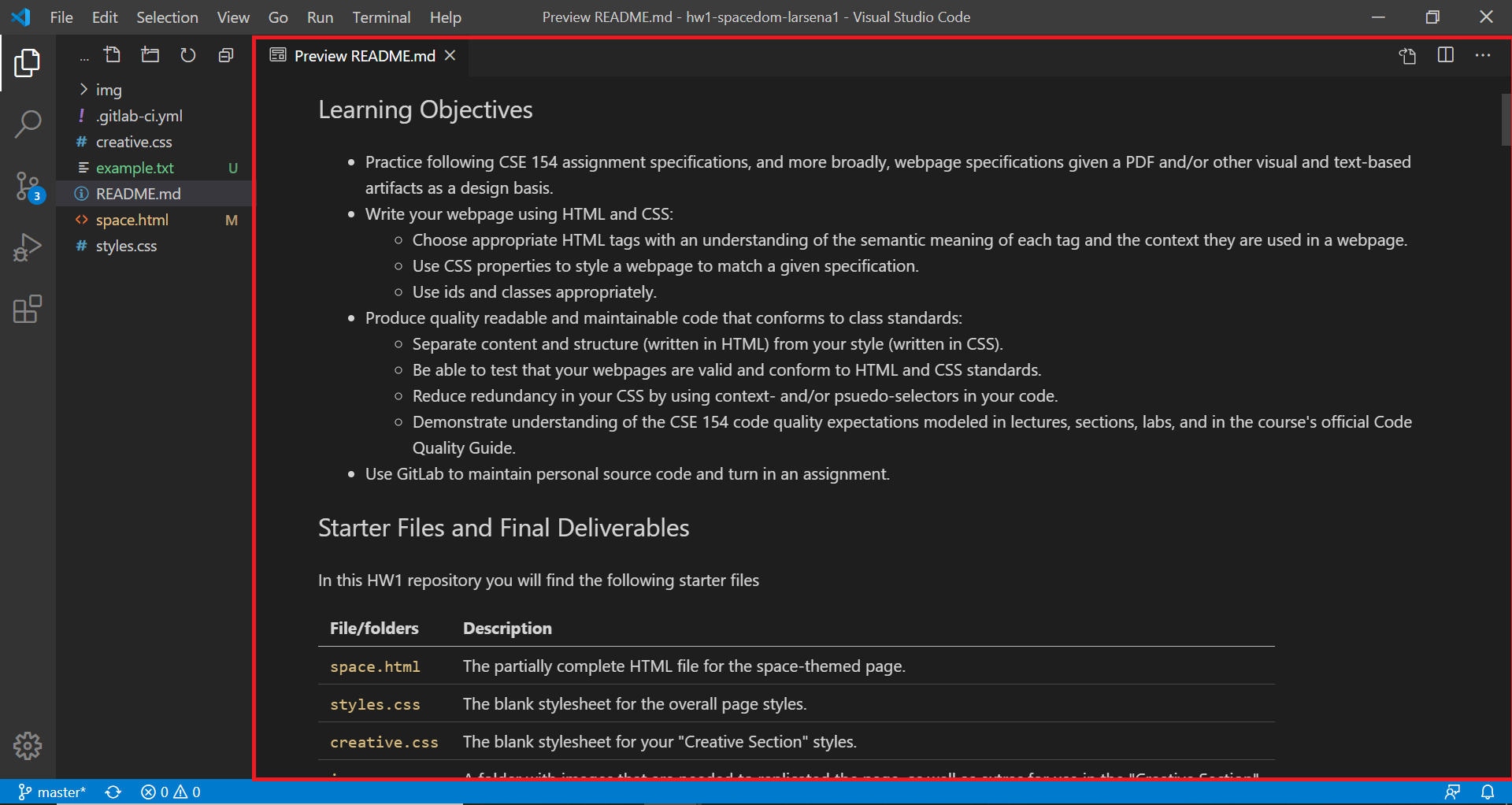Image resolution: width=1512 pixels, height=805 pixels.
Task: Open the Terminal menu
Action: 381,17
